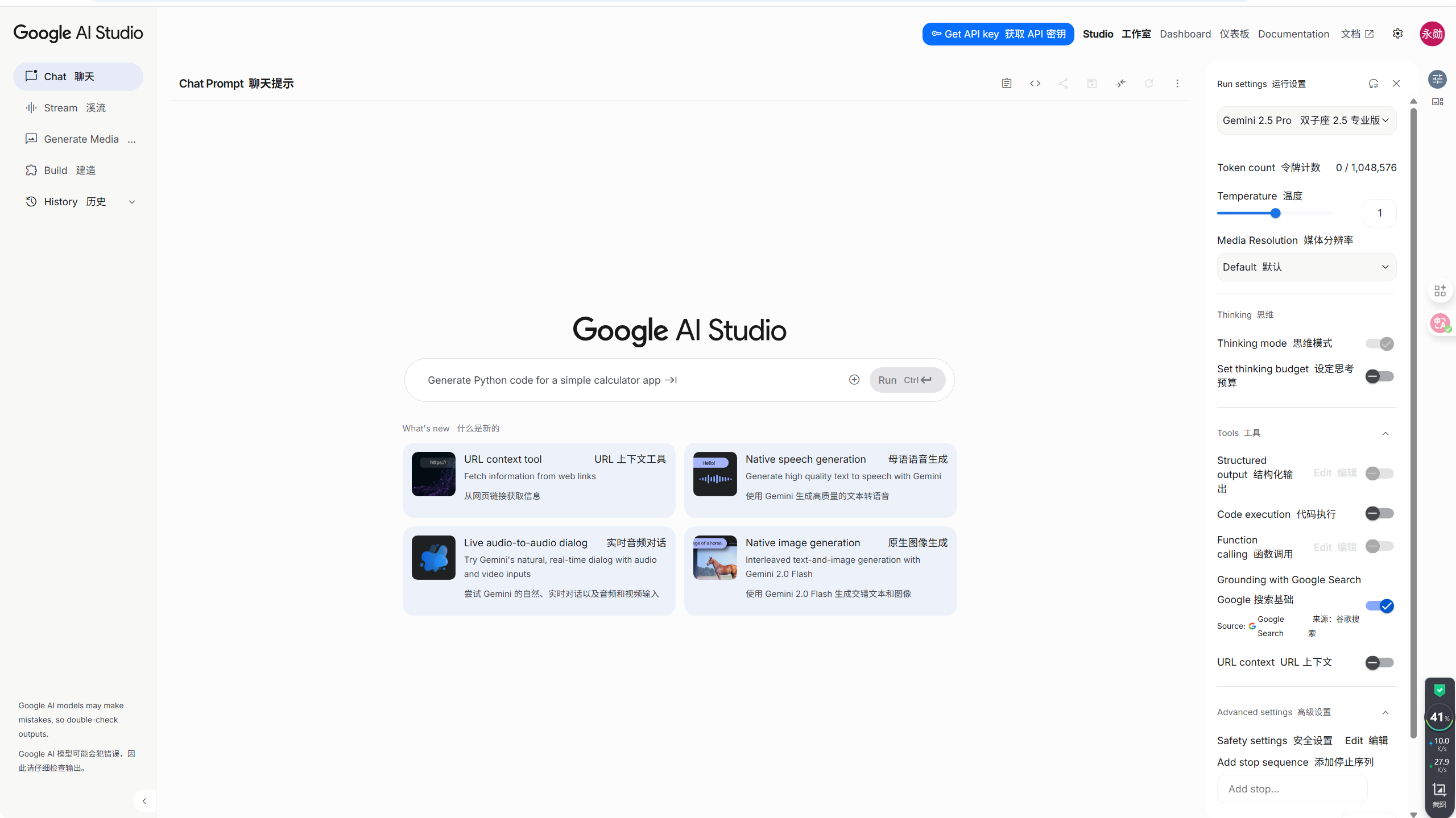This screenshot has width=1456, height=818.
Task: Click the Get code brackets icon
Action: pyautogui.click(x=1035, y=84)
